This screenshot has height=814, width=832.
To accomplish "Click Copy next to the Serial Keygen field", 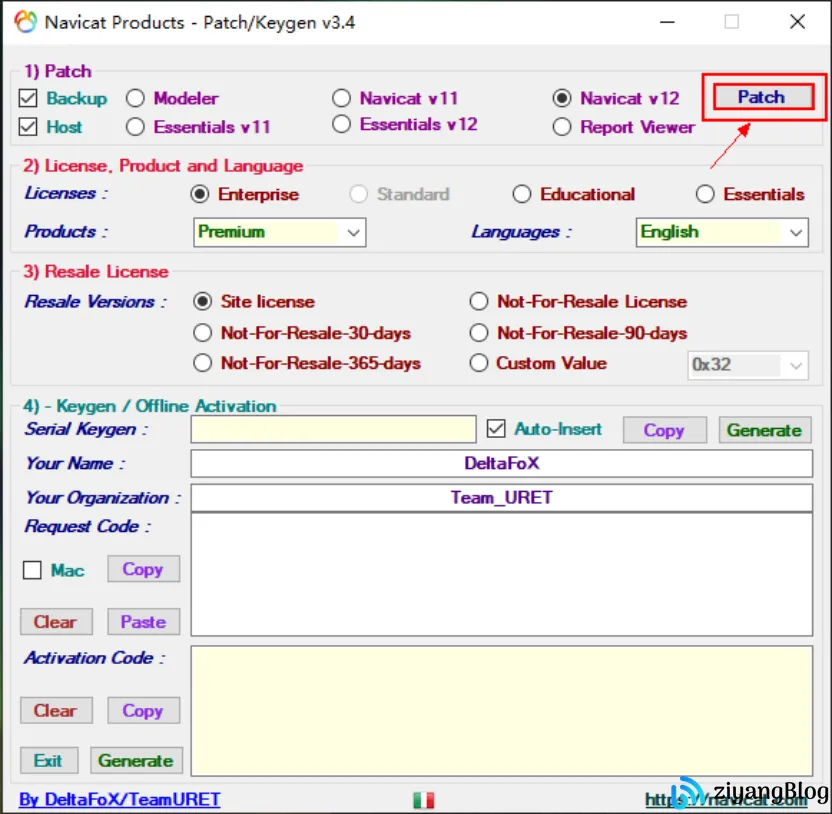I will click(x=664, y=430).
